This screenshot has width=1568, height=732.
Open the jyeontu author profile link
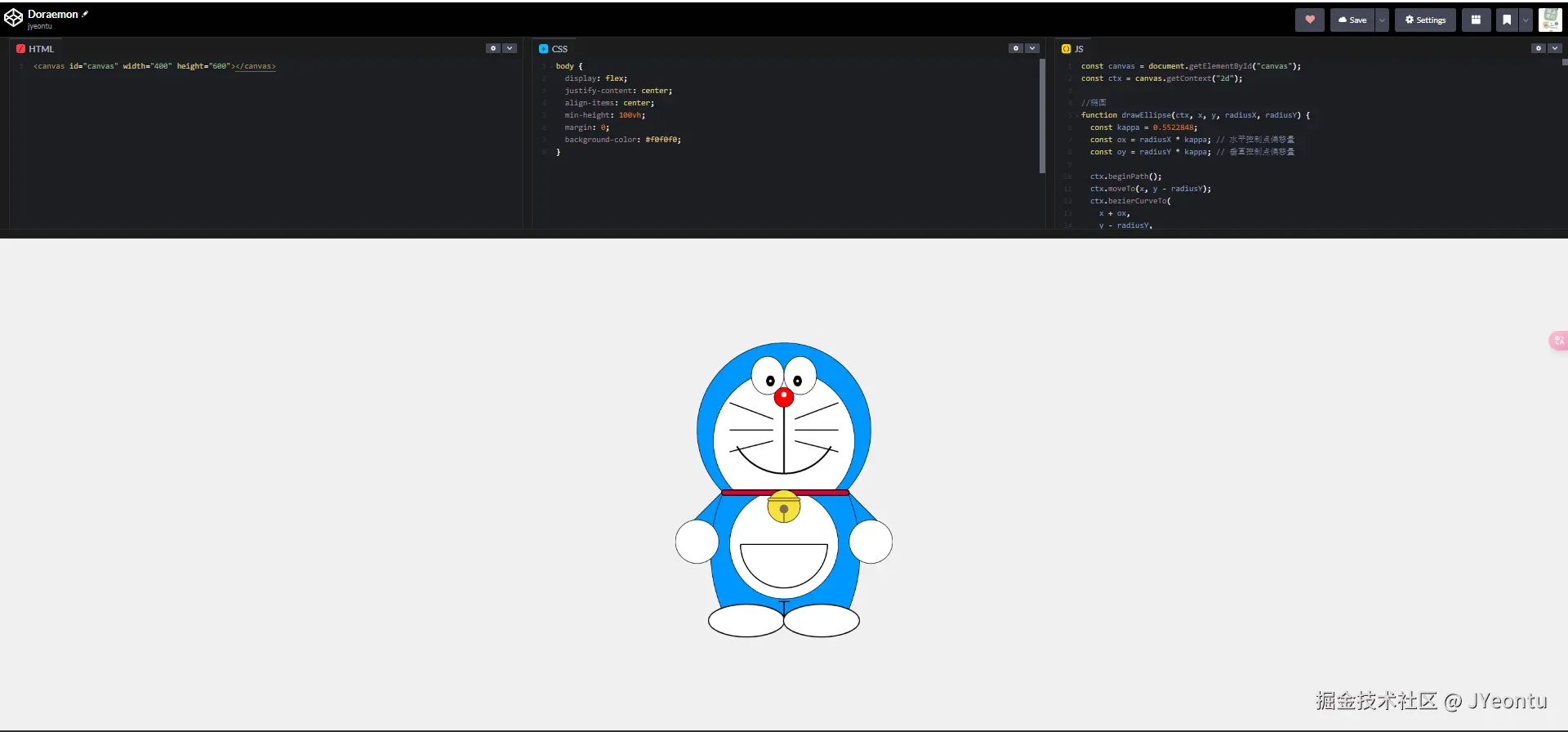point(40,26)
